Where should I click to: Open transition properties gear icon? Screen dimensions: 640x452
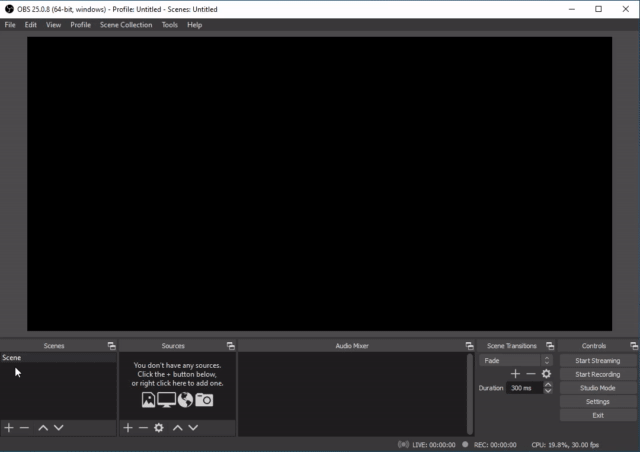[546, 374]
